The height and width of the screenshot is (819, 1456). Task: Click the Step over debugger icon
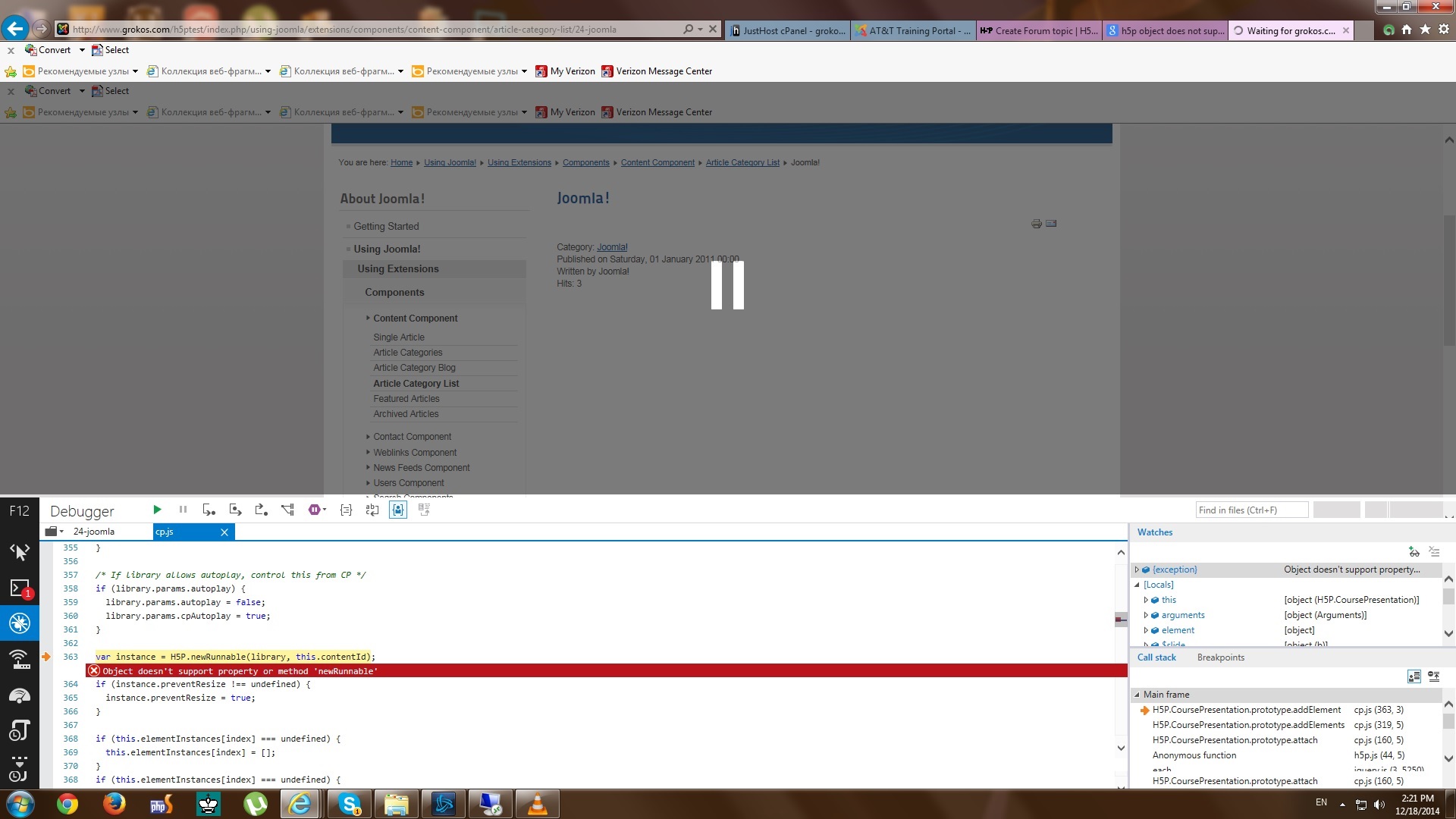(235, 510)
